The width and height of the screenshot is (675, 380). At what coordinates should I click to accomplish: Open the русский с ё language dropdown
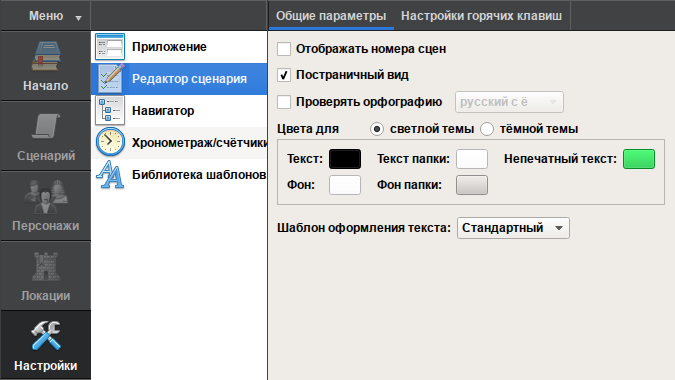coord(509,102)
